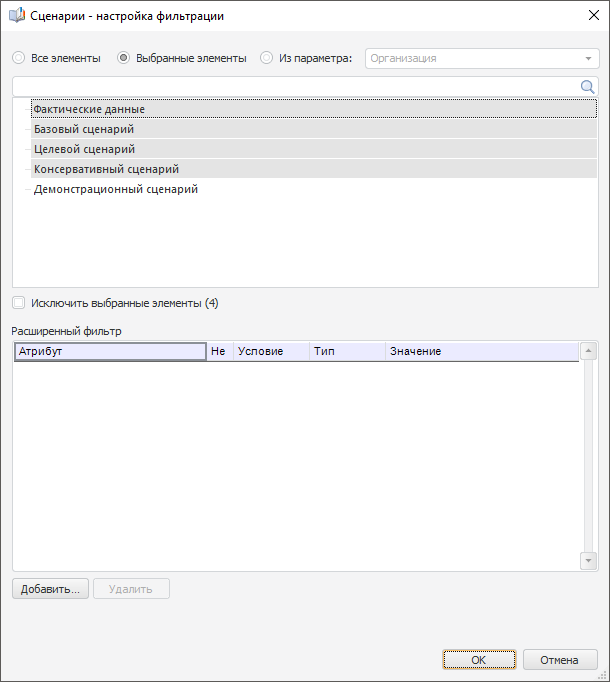Click the dialog's book icon in title bar
The height and width of the screenshot is (682, 610).
click(17, 16)
